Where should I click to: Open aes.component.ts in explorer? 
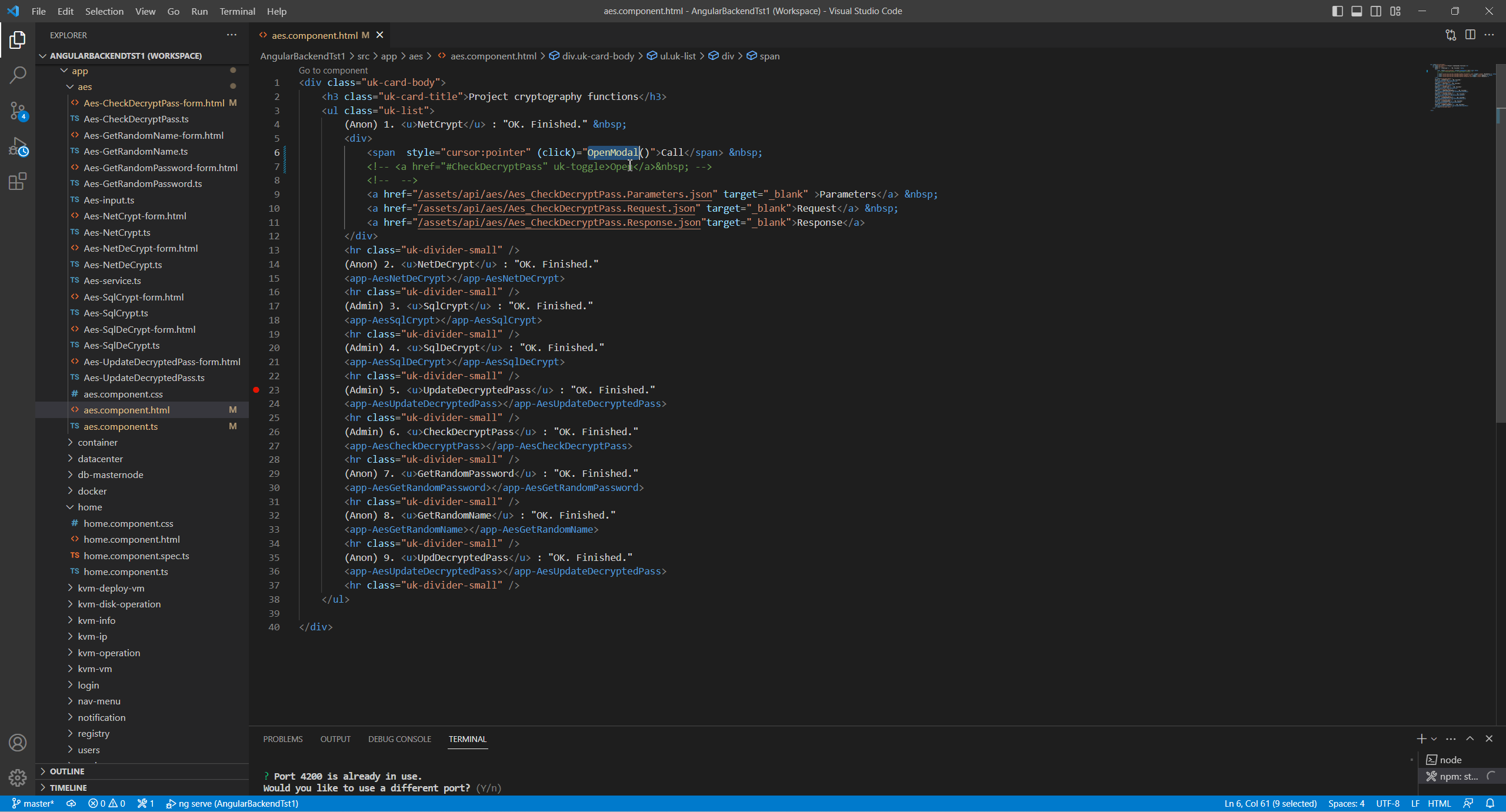(121, 426)
